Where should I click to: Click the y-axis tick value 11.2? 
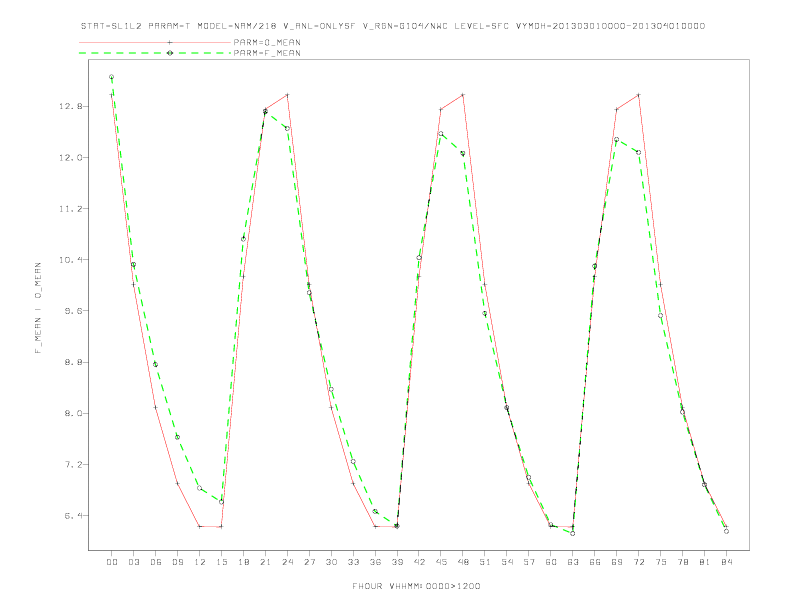(70, 209)
